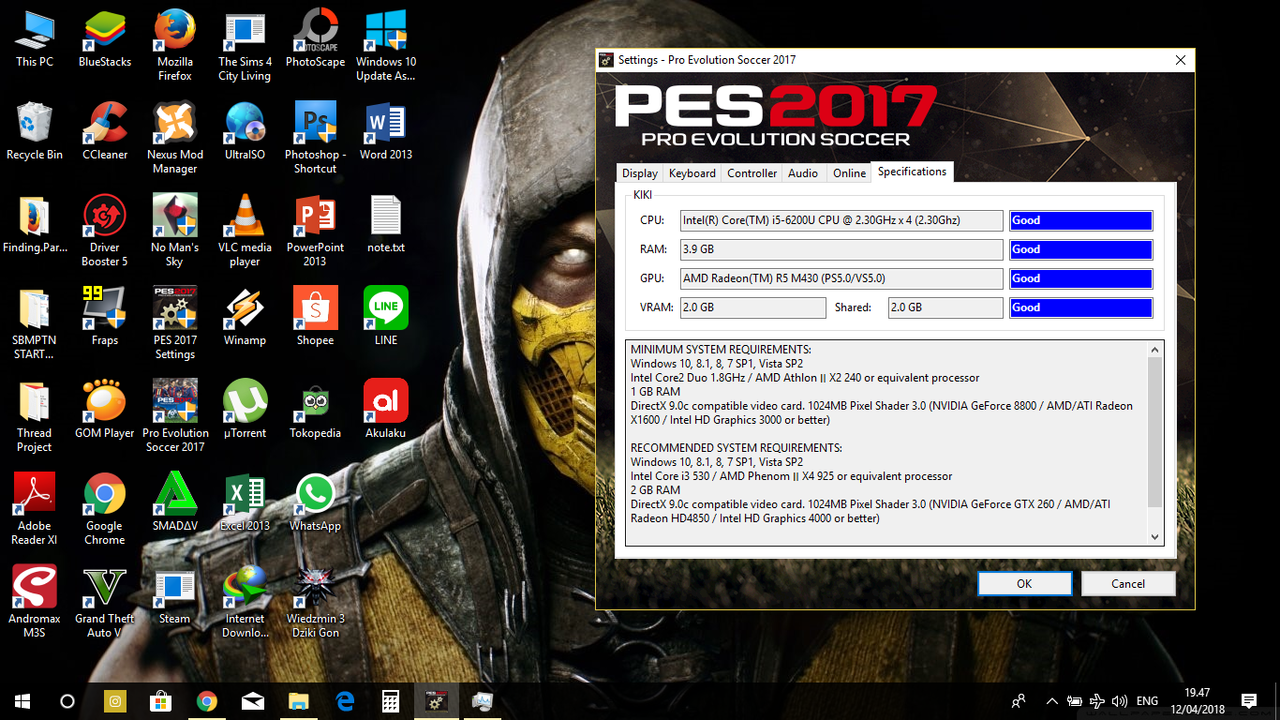Open Photoshop shortcut on desktop

pyautogui.click(x=315, y=139)
